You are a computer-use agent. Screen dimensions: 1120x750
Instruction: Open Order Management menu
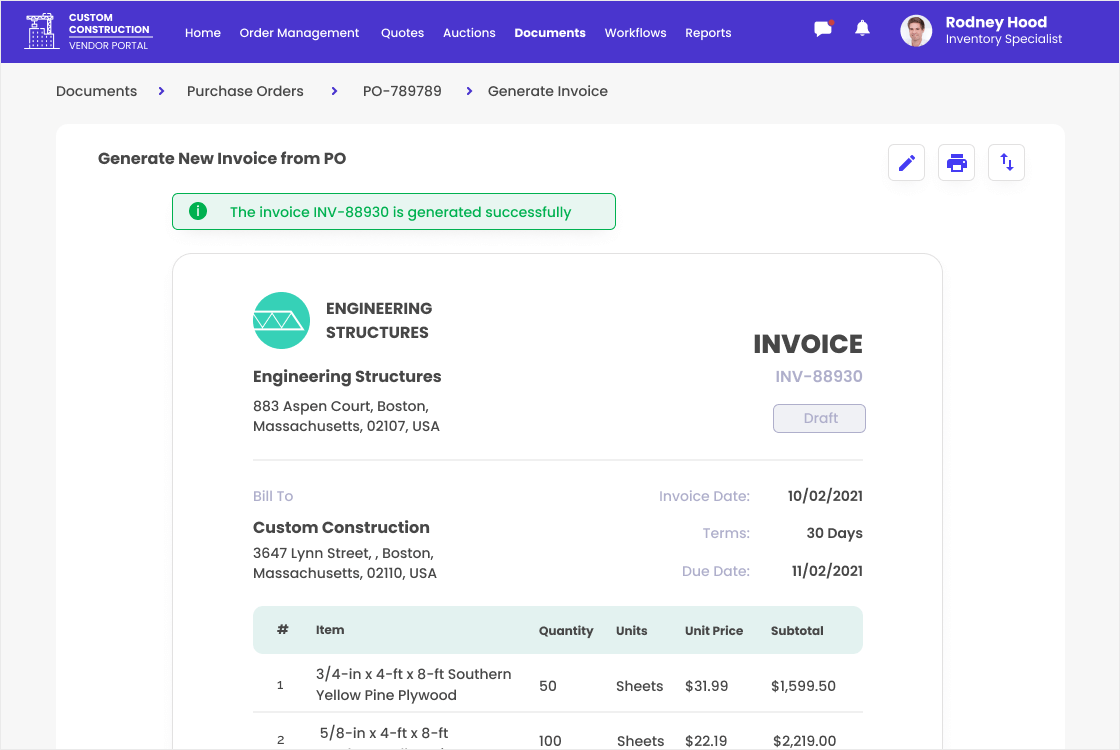click(299, 33)
